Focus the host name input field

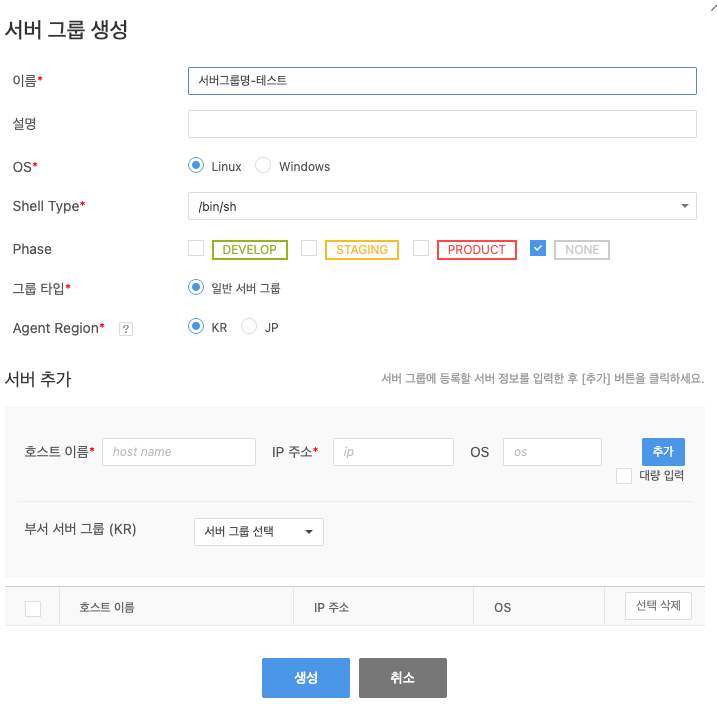[179, 452]
